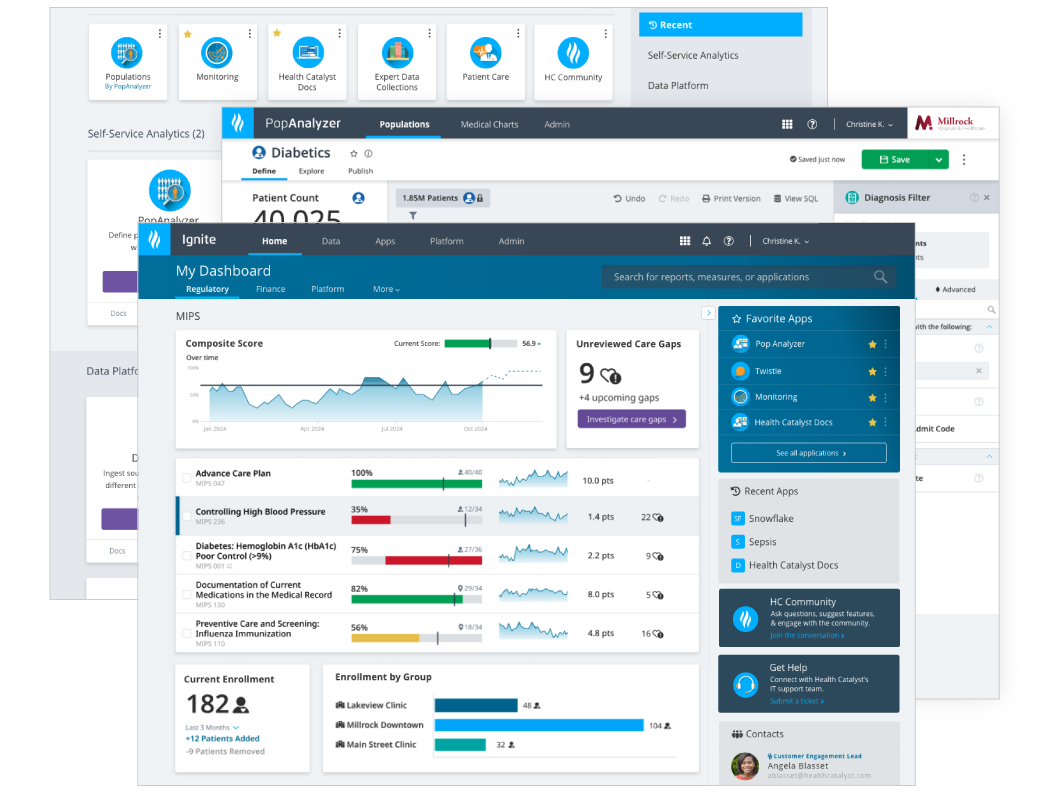1050x795 pixels.
Task: Open the Ignite notifications bell icon
Action: (x=706, y=241)
